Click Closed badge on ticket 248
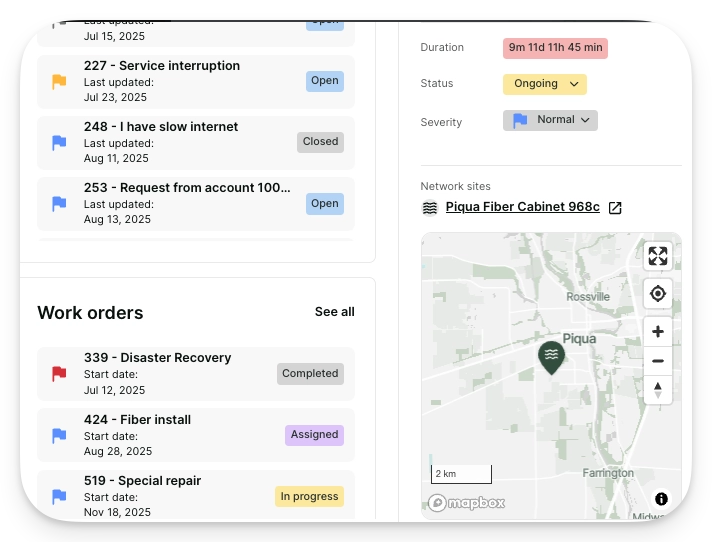The width and height of the screenshot is (712, 542). tap(321, 142)
